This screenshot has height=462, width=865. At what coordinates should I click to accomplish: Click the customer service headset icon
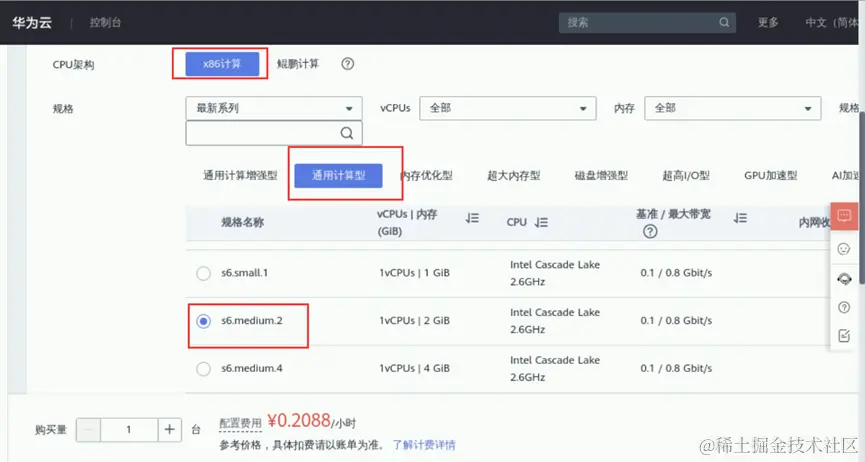[x=844, y=279]
